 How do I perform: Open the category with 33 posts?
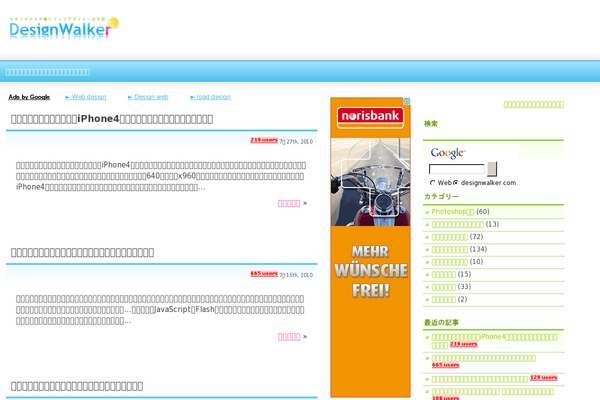[x=443, y=287]
